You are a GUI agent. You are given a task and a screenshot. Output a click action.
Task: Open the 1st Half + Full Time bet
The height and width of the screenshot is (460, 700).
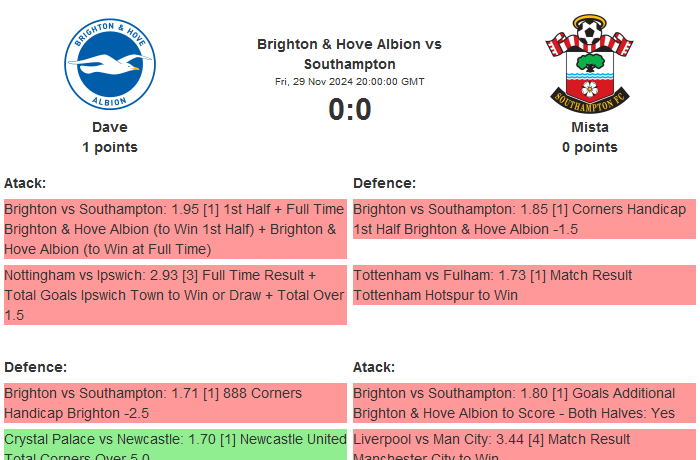point(175,229)
